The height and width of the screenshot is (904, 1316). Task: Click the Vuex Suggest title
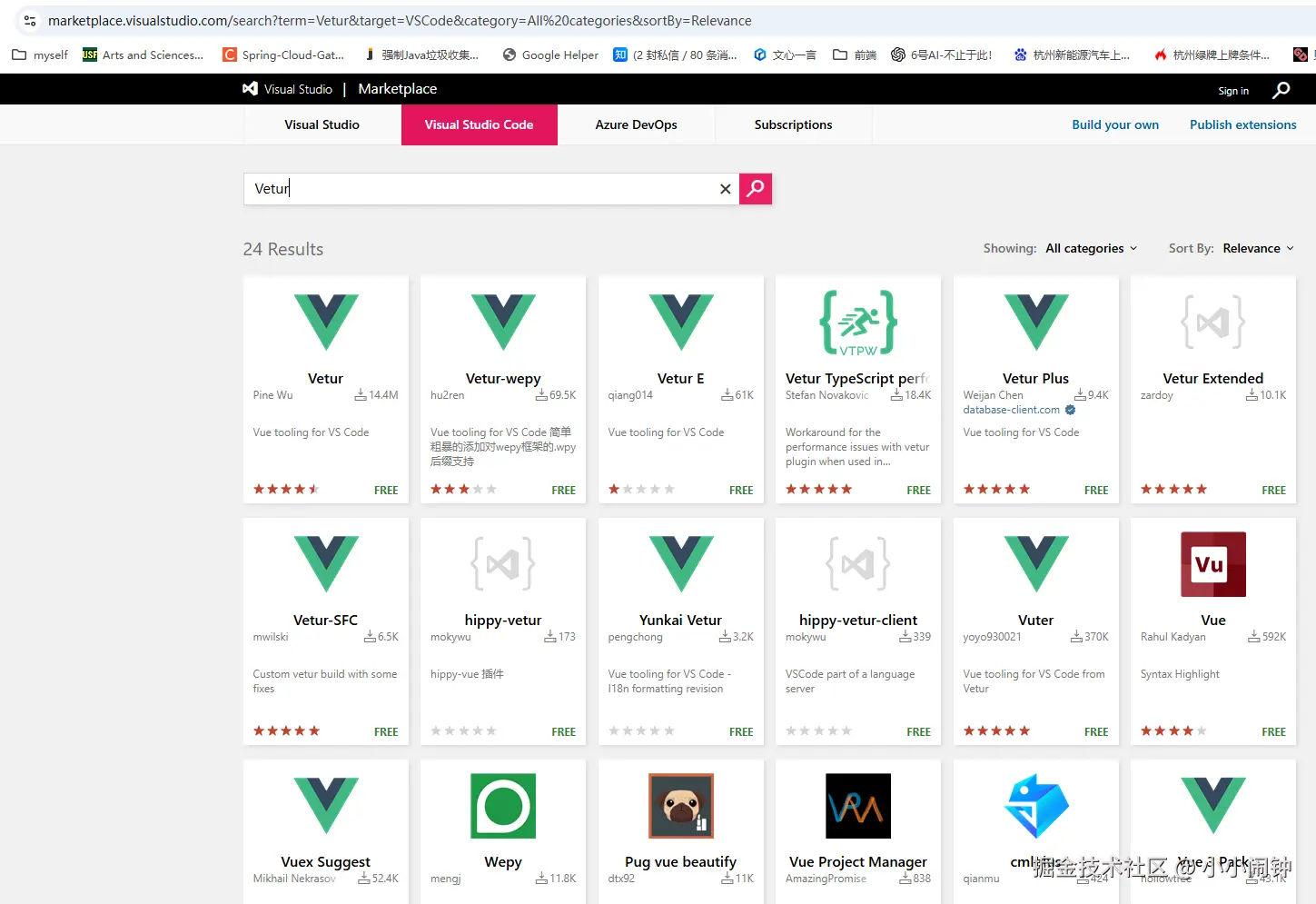326,861
